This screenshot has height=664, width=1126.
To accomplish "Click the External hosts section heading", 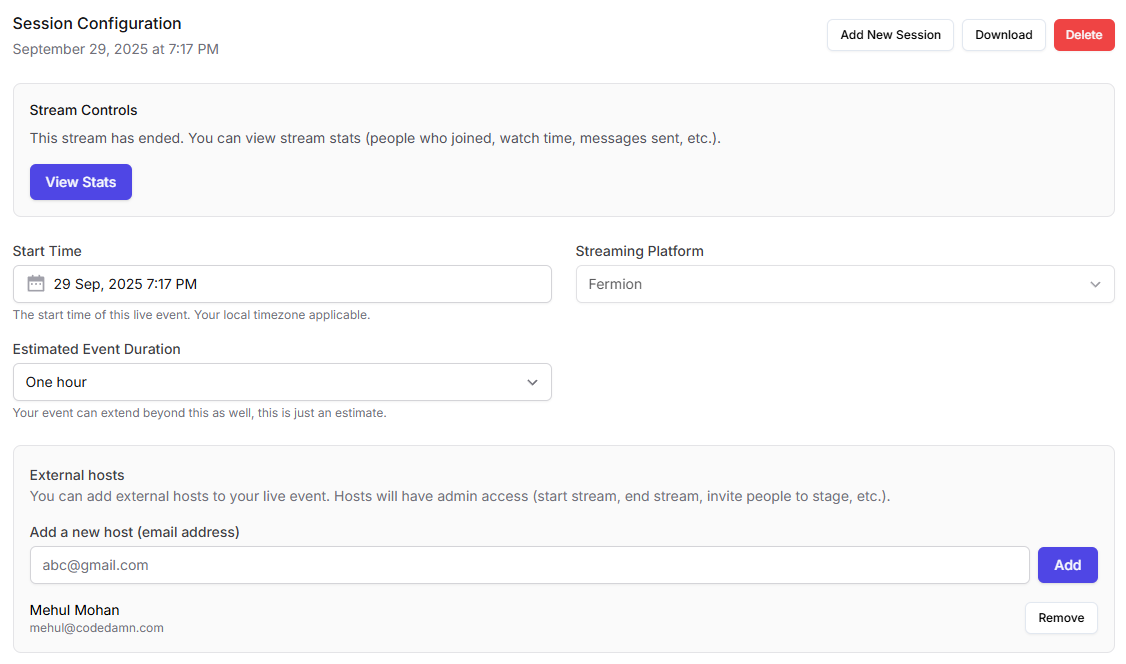I will pos(77,475).
